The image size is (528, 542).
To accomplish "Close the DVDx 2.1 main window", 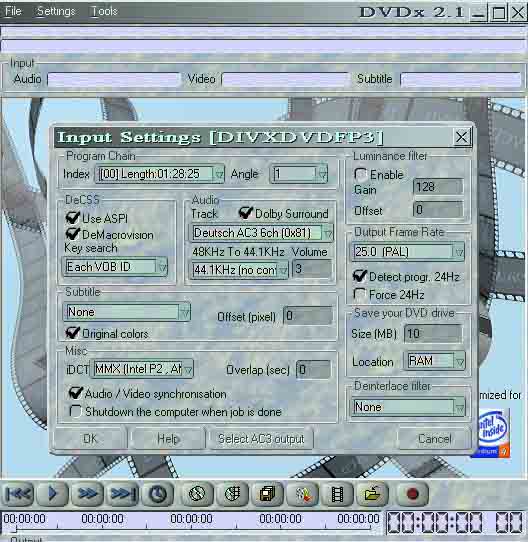I will click(x=518, y=13).
